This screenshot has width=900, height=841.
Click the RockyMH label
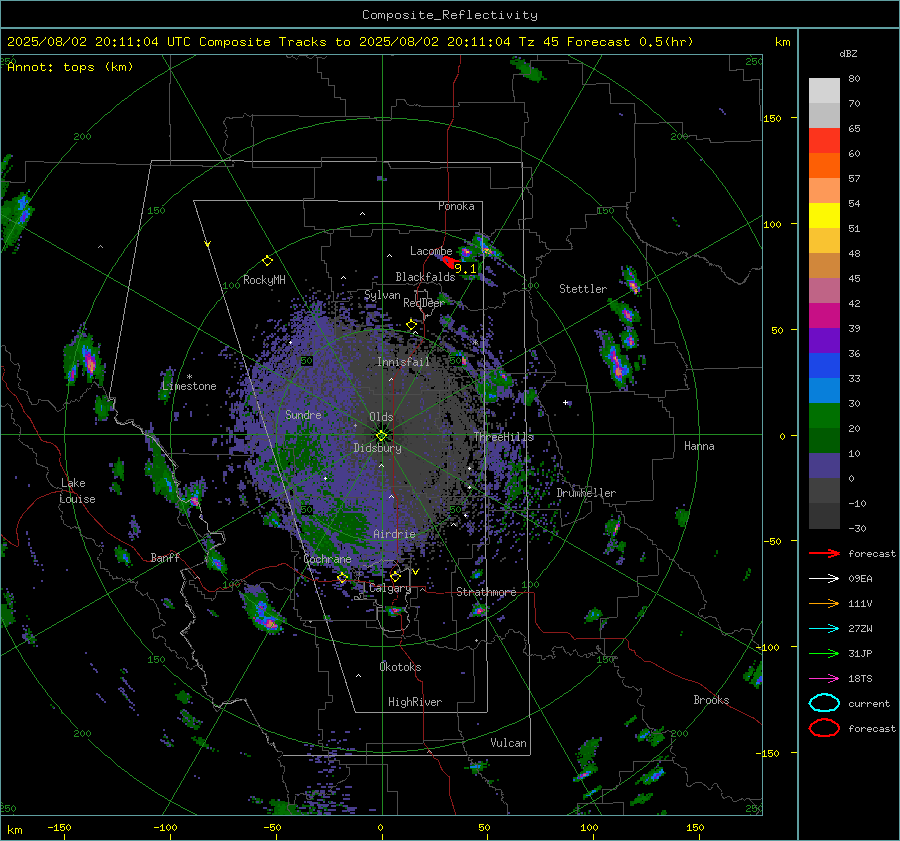pyautogui.click(x=264, y=280)
